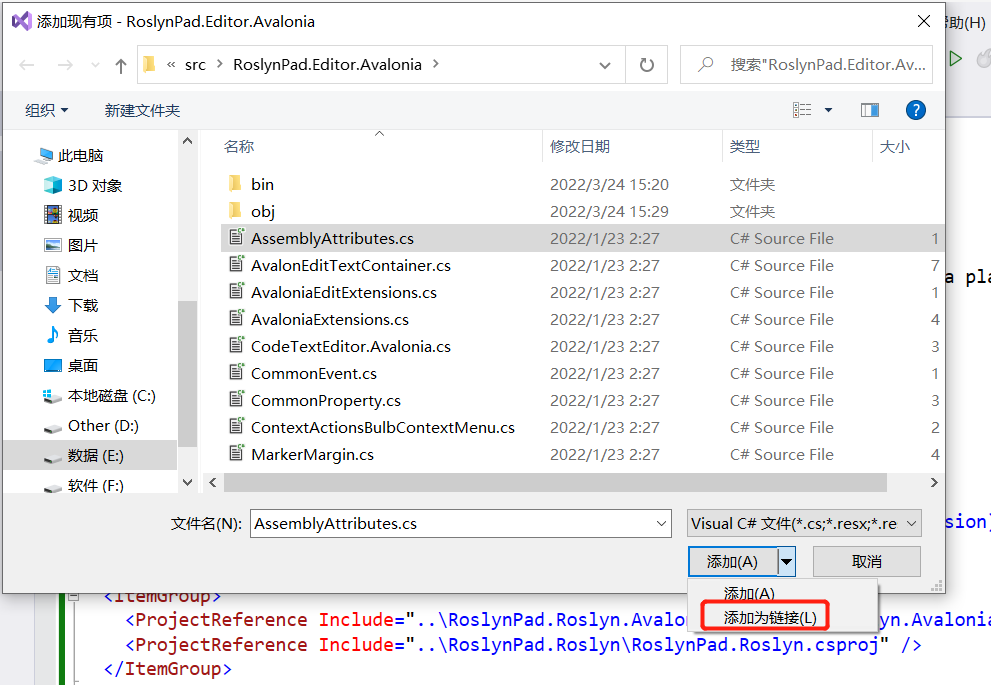The image size is (991, 685).
Task: Open recent locations dropdown chevron
Action: pyautogui.click(x=95, y=65)
